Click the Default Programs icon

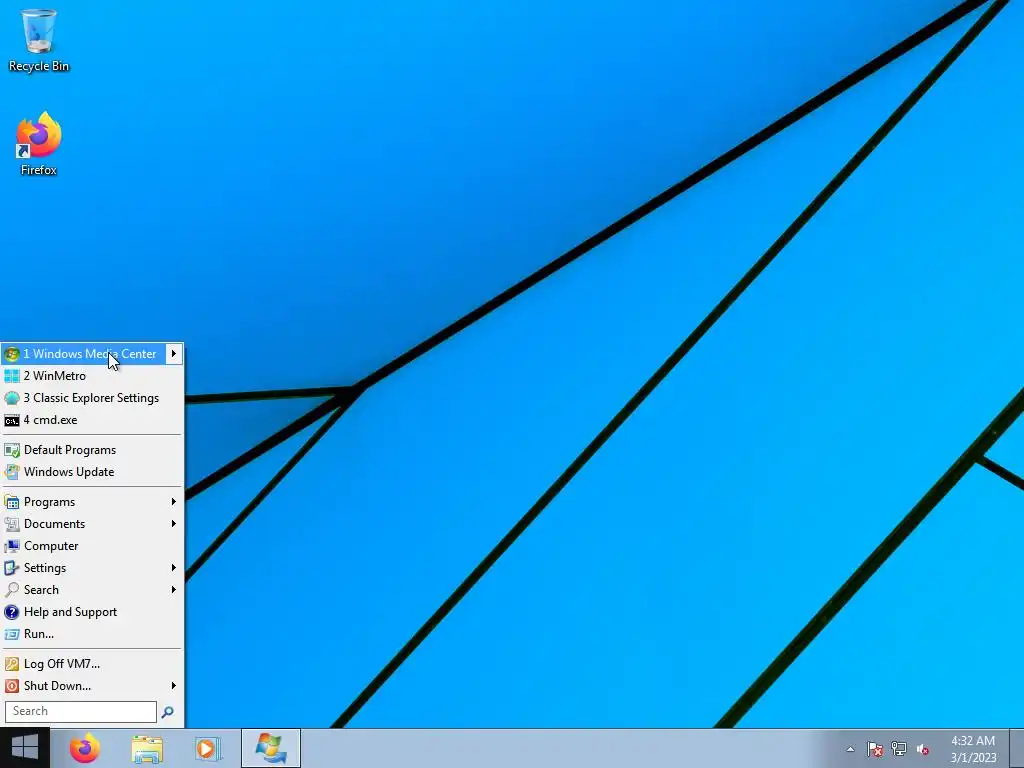pos(12,450)
